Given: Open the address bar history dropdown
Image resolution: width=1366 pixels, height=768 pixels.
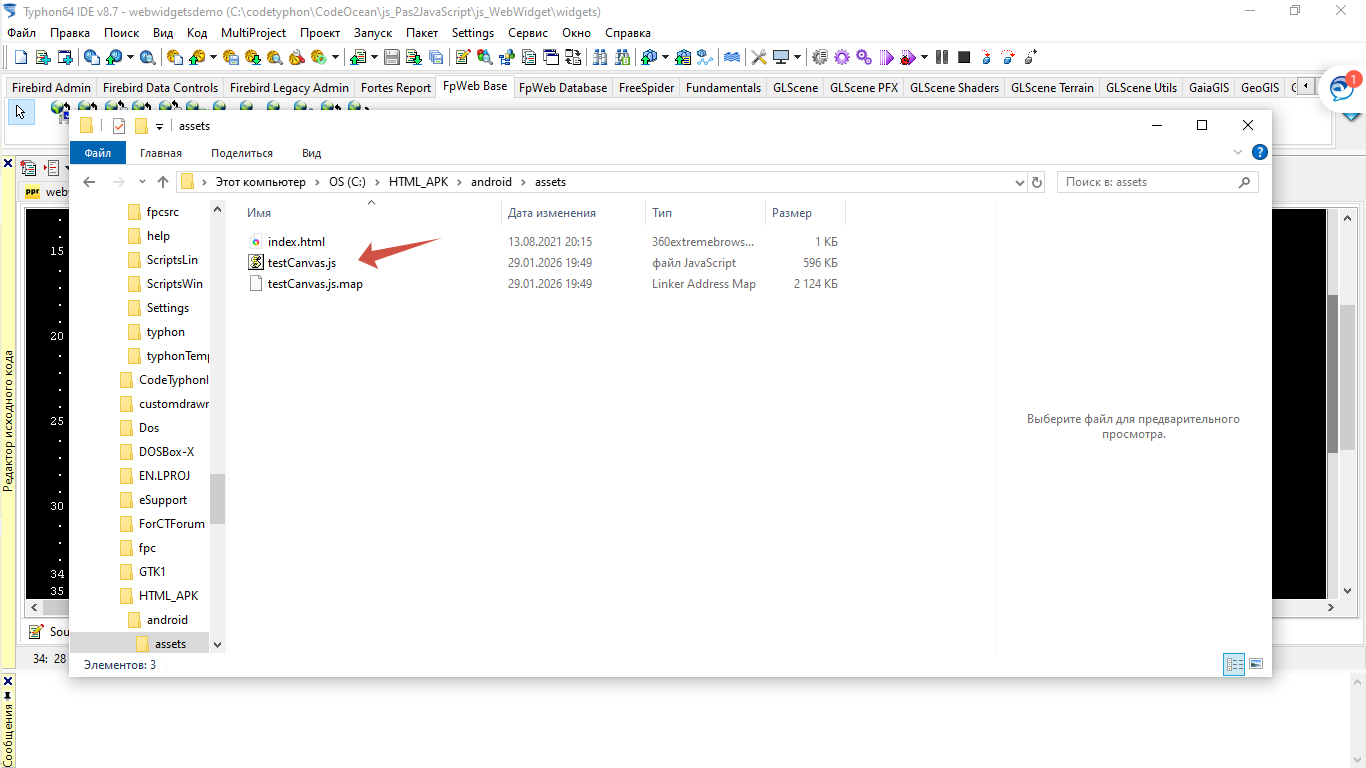Looking at the screenshot, I should (1020, 182).
